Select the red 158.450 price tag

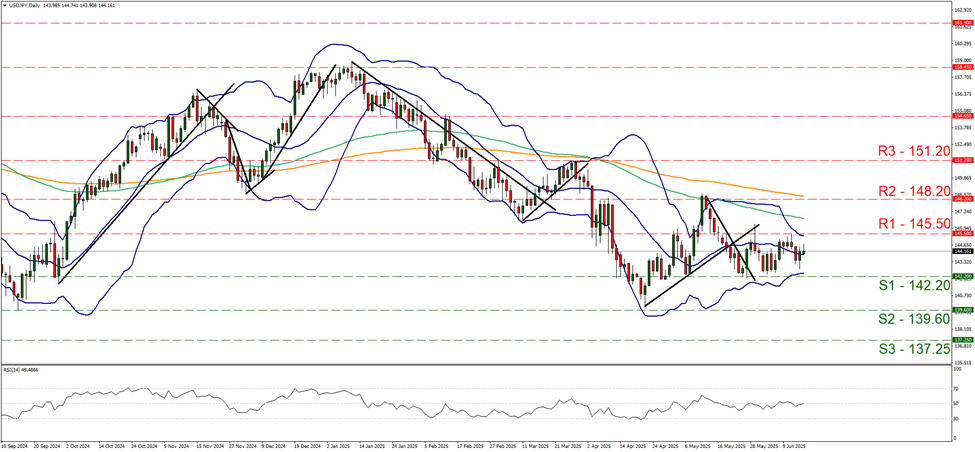point(959,67)
